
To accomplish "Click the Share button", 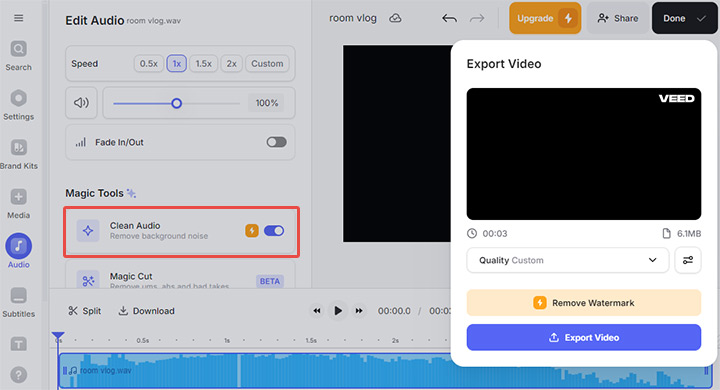I will pyautogui.click(x=618, y=18).
